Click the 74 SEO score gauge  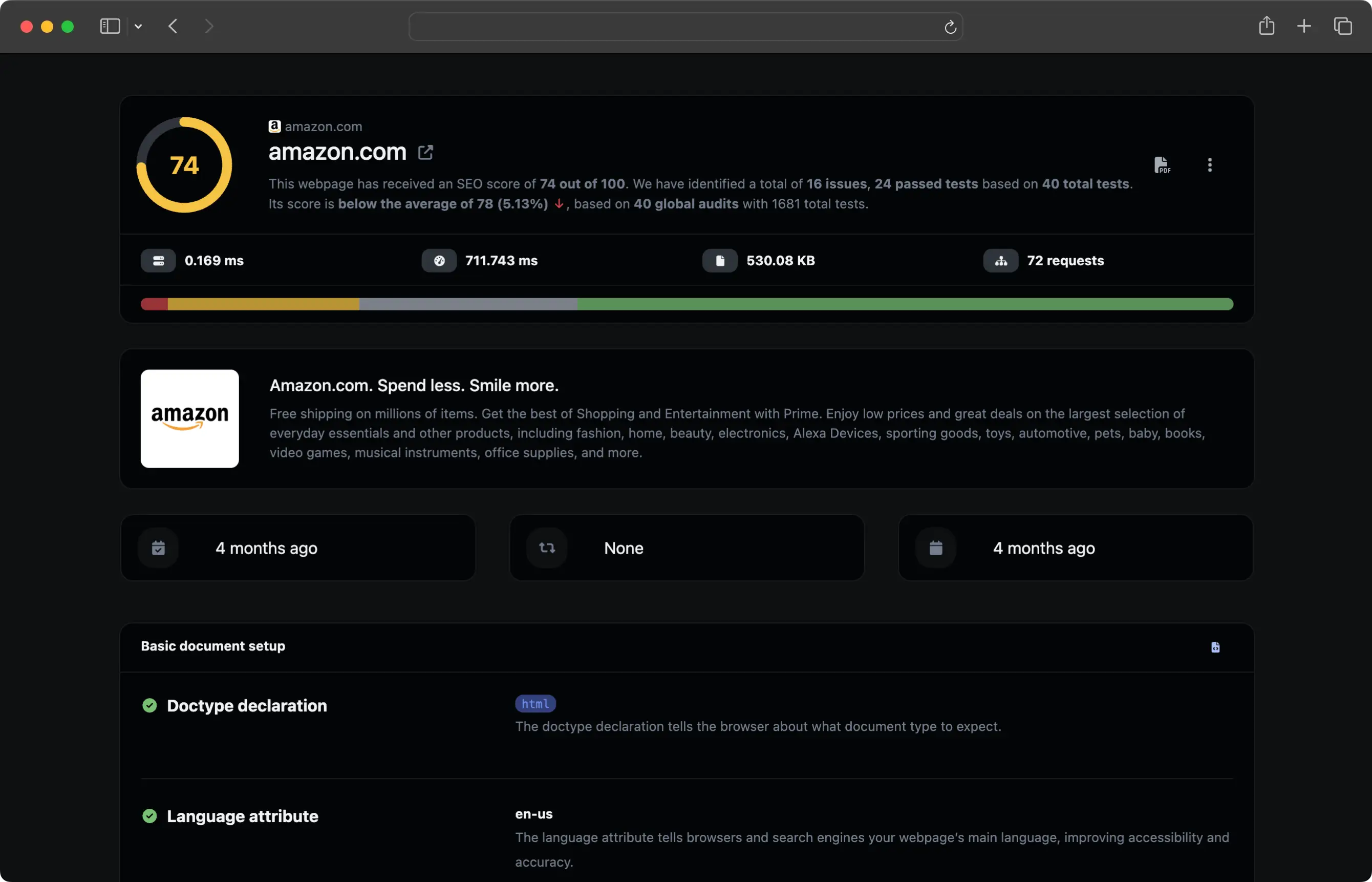click(x=184, y=165)
